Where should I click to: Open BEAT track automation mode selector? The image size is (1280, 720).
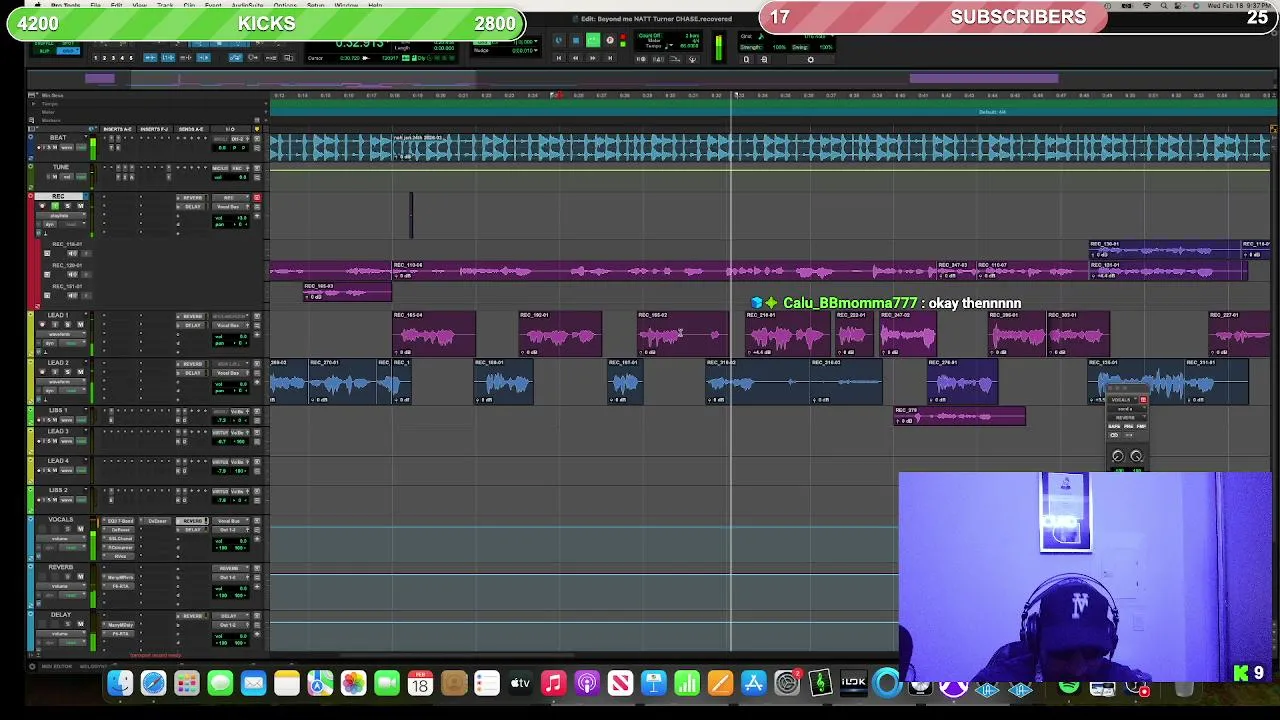pyautogui.click(x=81, y=147)
